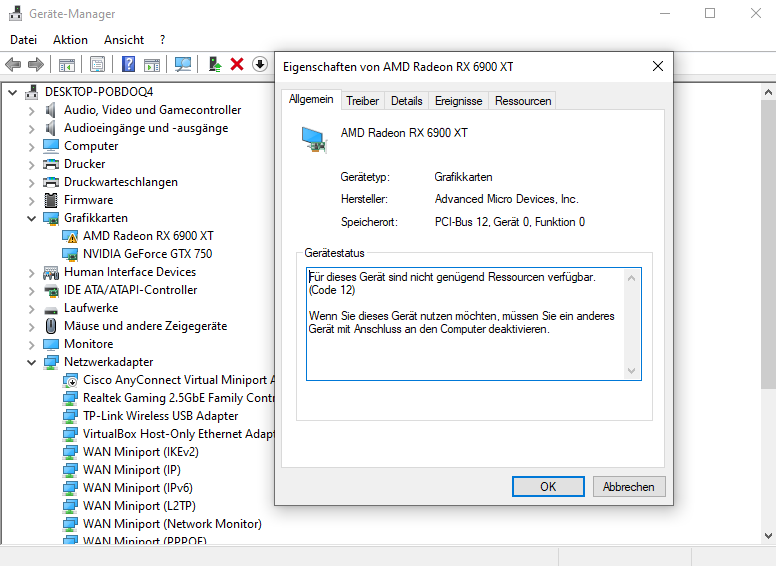Click the mouse icon beside Mäuse
776x566 pixels.
[x=50, y=326]
